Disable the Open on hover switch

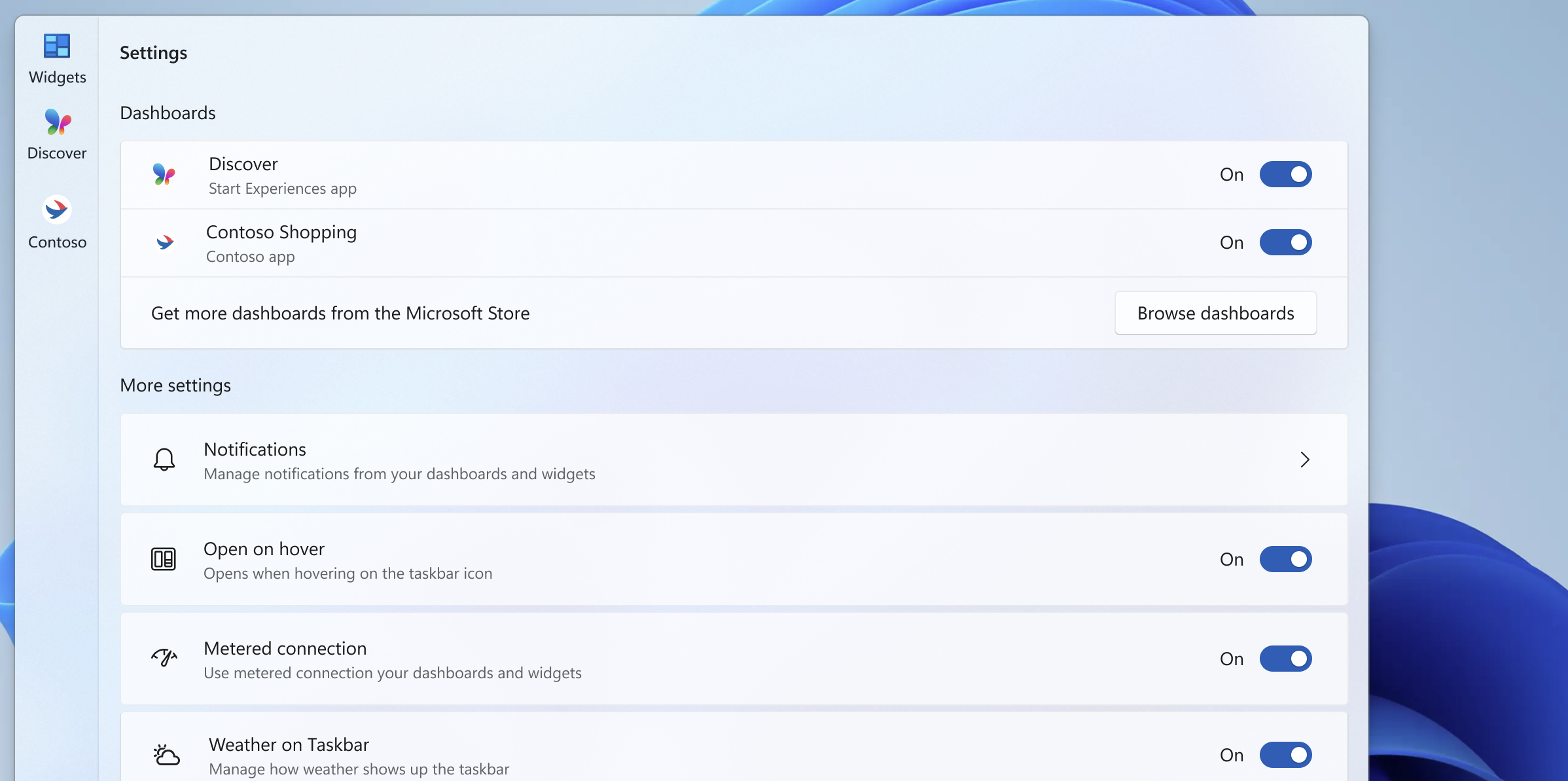click(x=1285, y=559)
